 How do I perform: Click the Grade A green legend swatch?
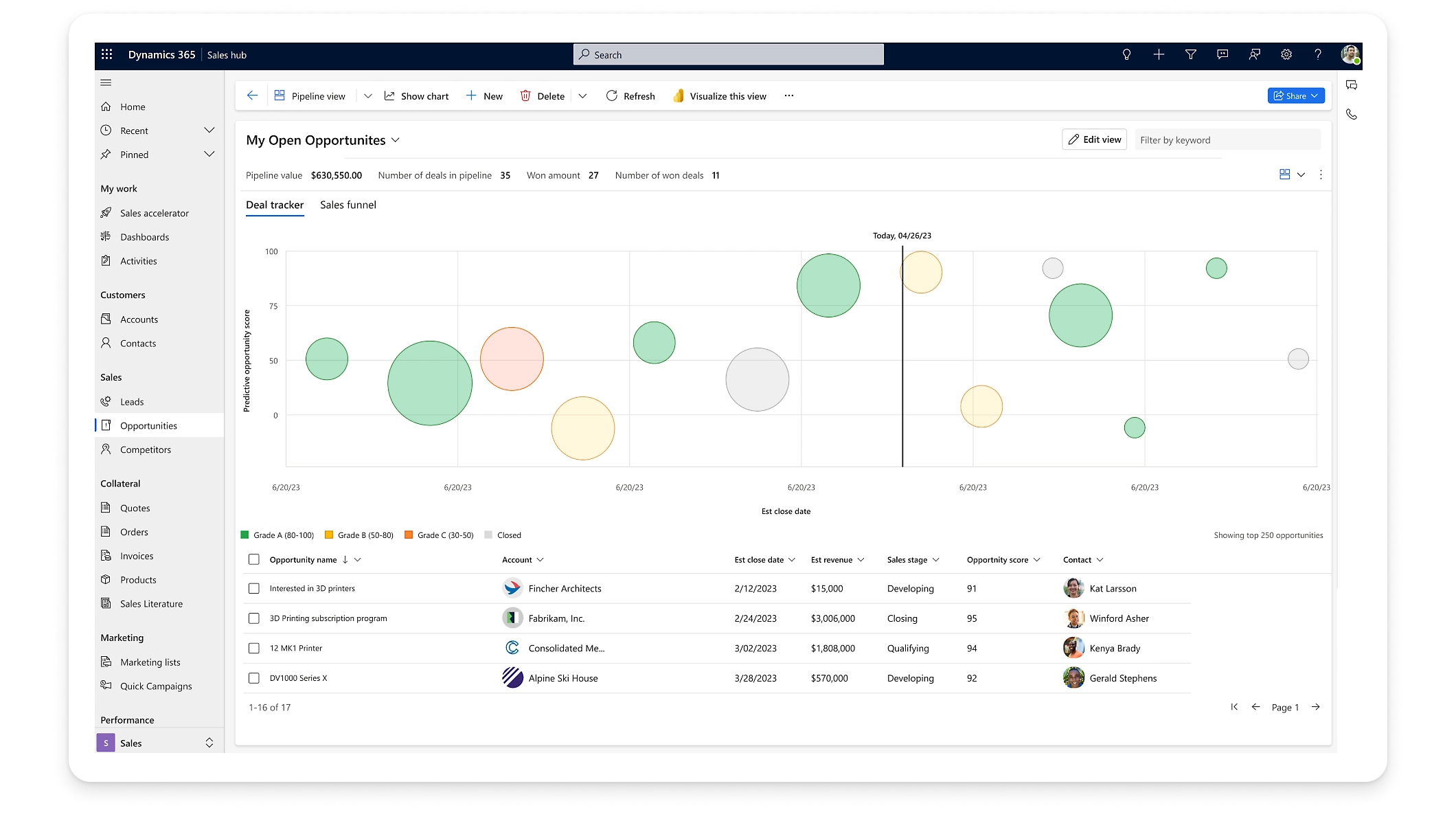[x=245, y=535]
